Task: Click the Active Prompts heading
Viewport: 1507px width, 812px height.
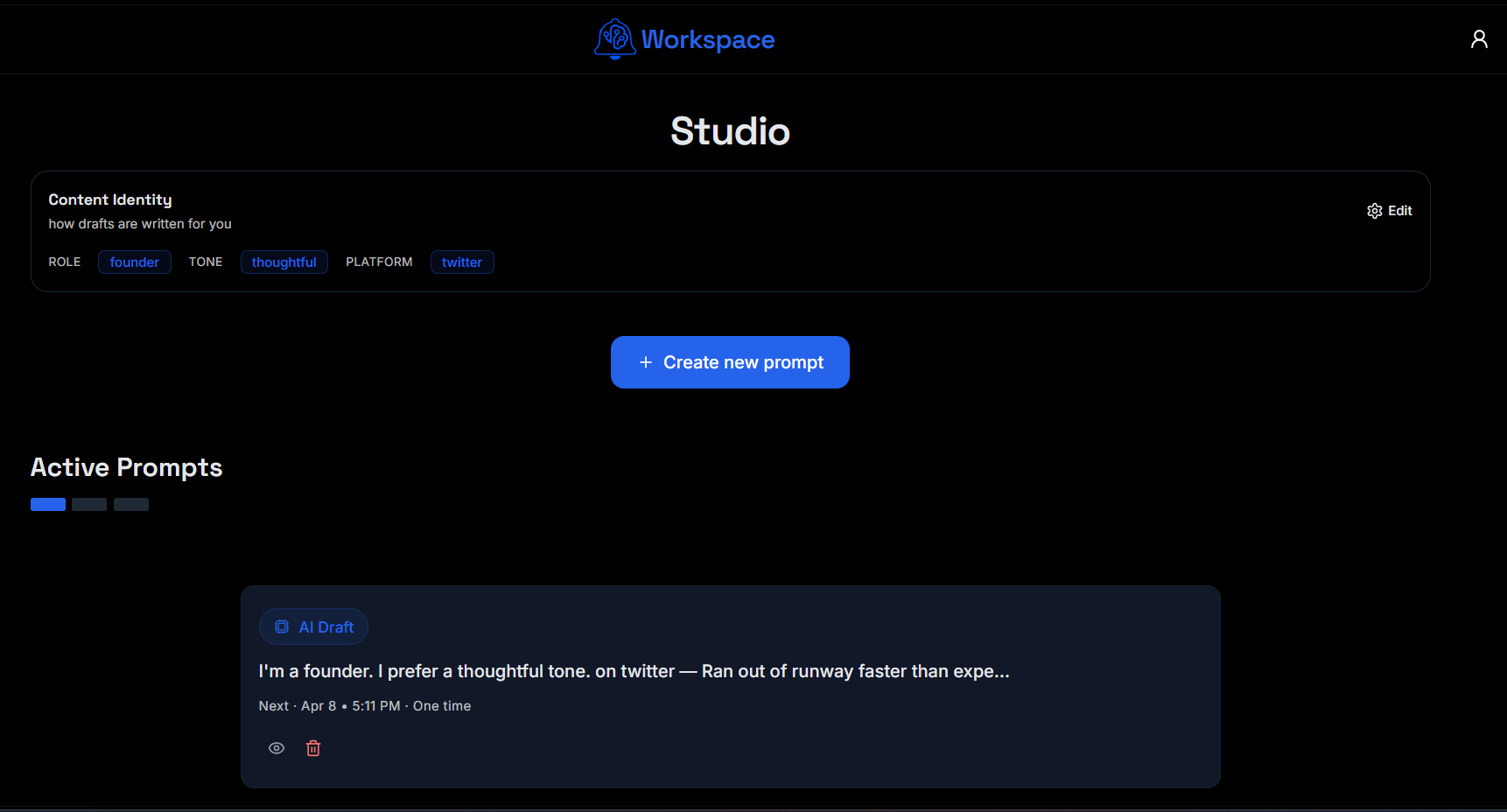Action: (127, 467)
